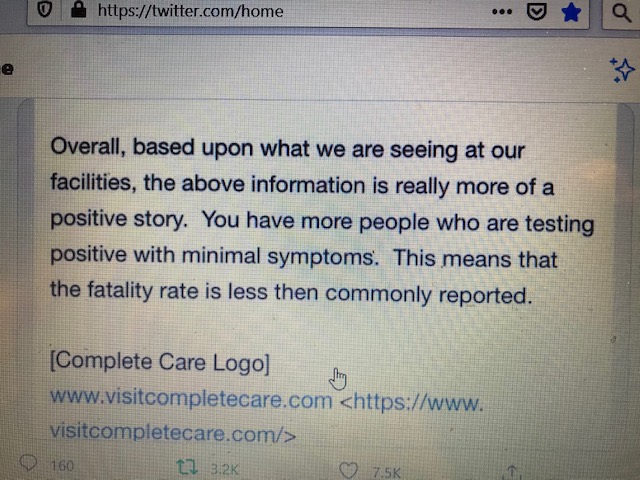Image resolution: width=640 pixels, height=480 pixels.
Task: Retweet using the green arrows icon
Action: click(186, 466)
